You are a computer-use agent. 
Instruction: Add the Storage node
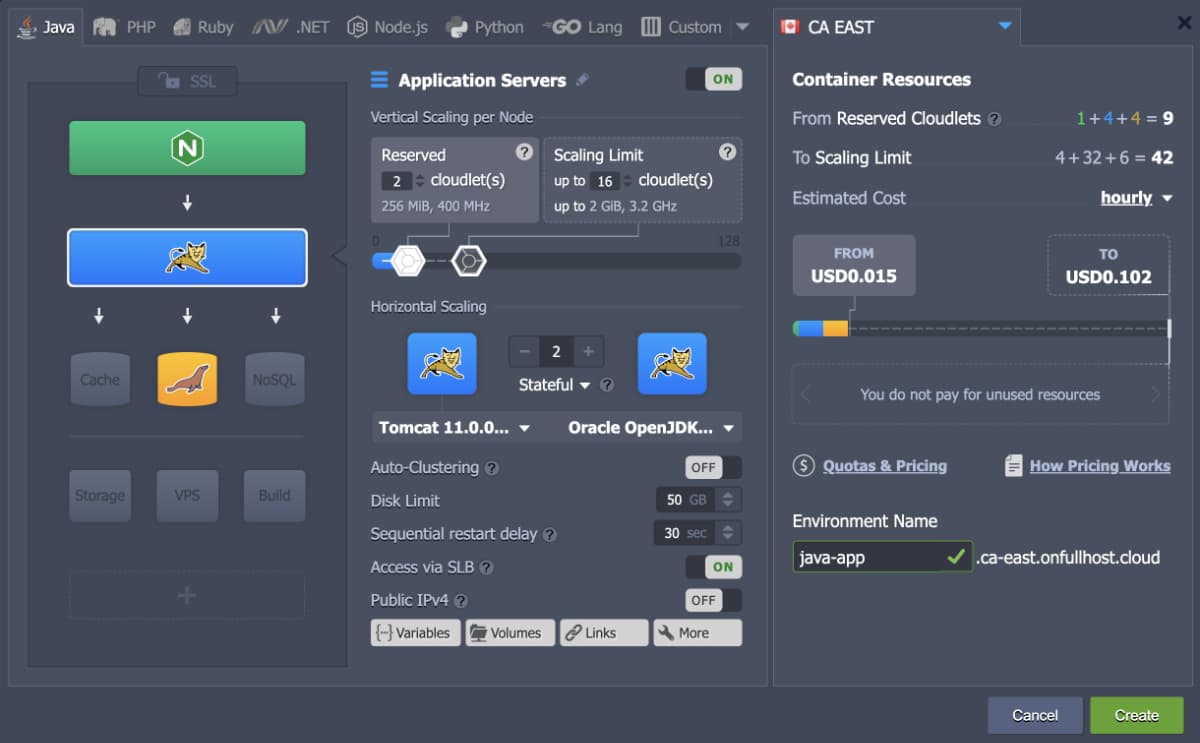pyautogui.click(x=100, y=495)
